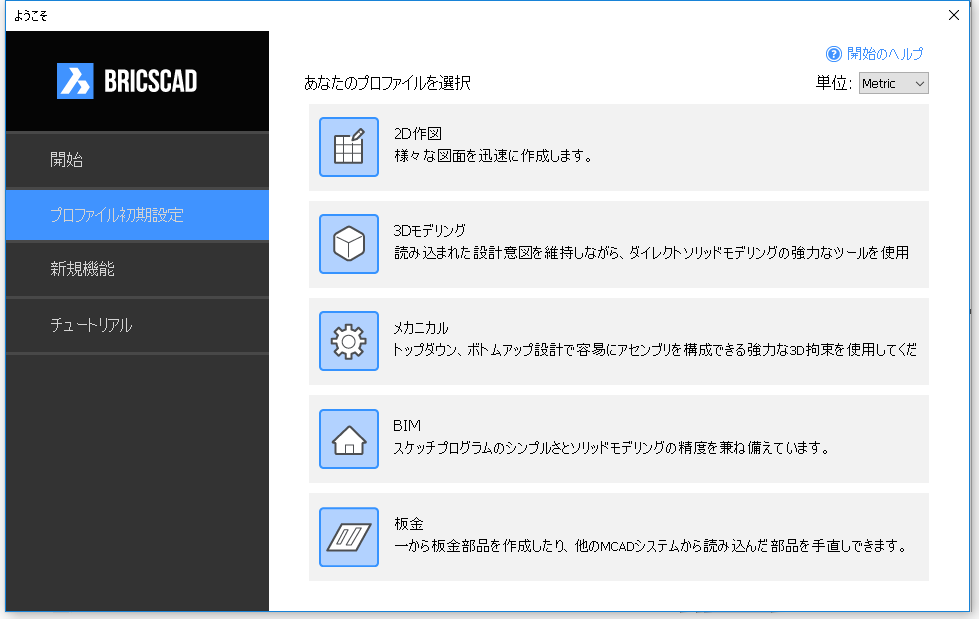Select the BIM house profile icon
The height and width of the screenshot is (619, 979).
point(349,439)
